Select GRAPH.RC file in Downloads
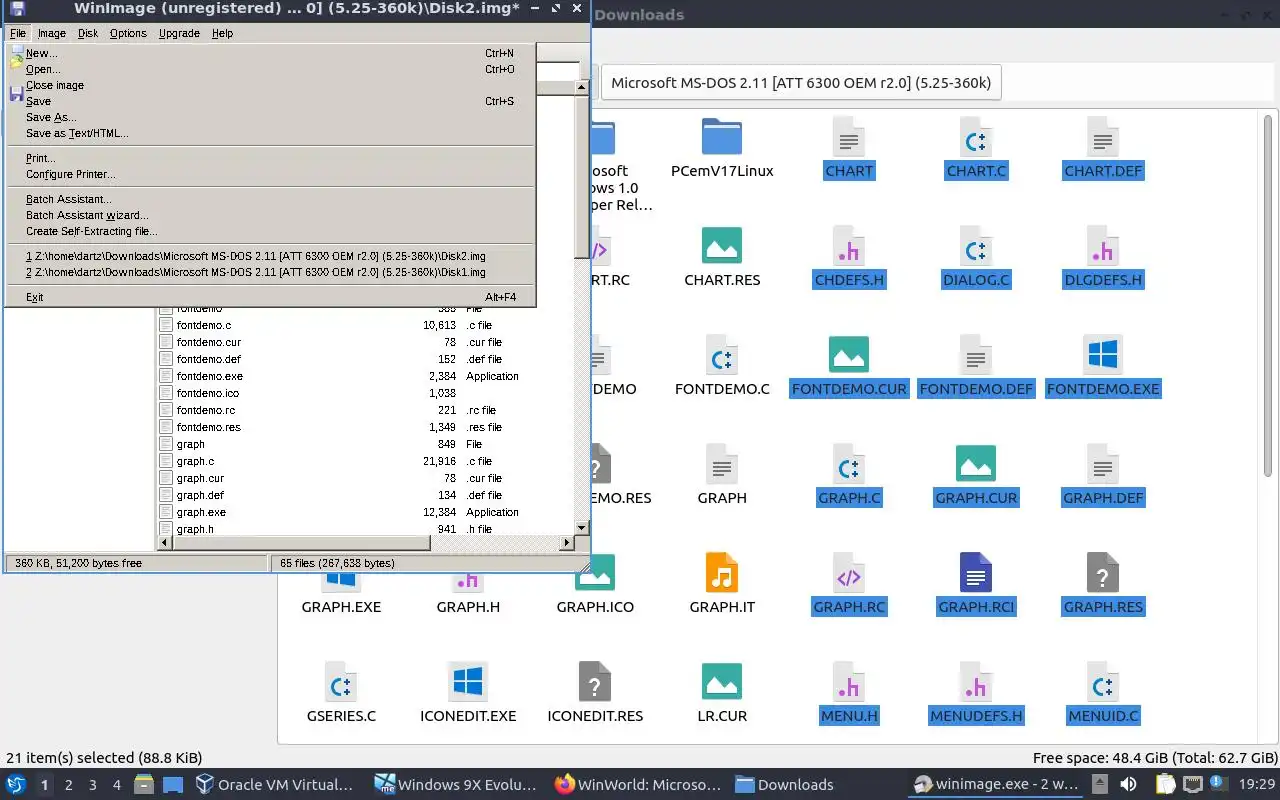 (849, 584)
